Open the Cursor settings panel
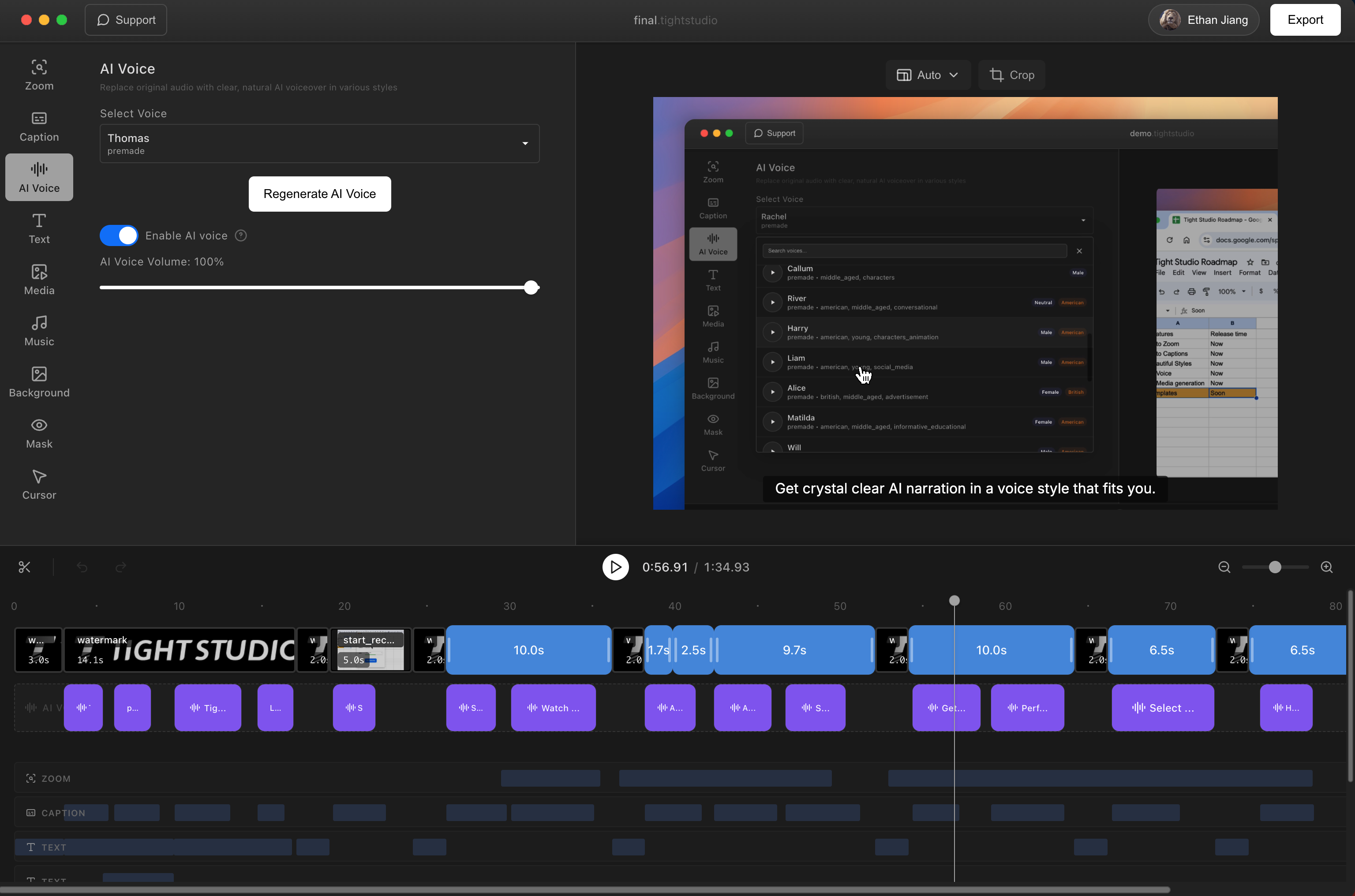 (39, 485)
